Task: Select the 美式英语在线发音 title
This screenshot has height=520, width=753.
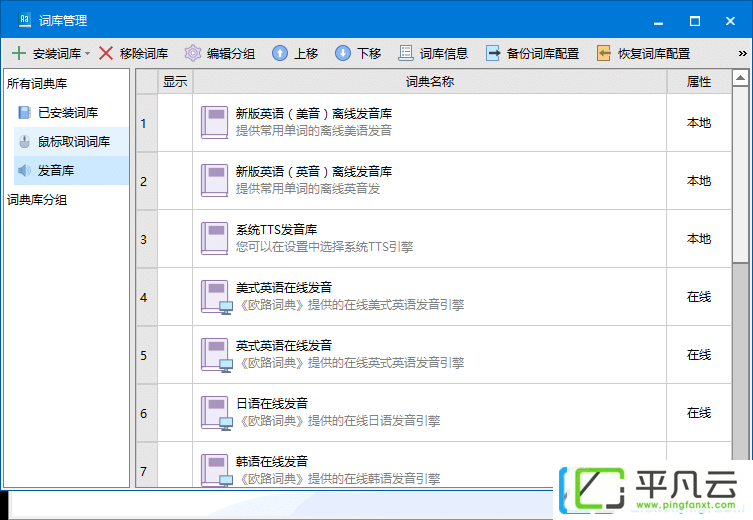Action: [x=283, y=288]
